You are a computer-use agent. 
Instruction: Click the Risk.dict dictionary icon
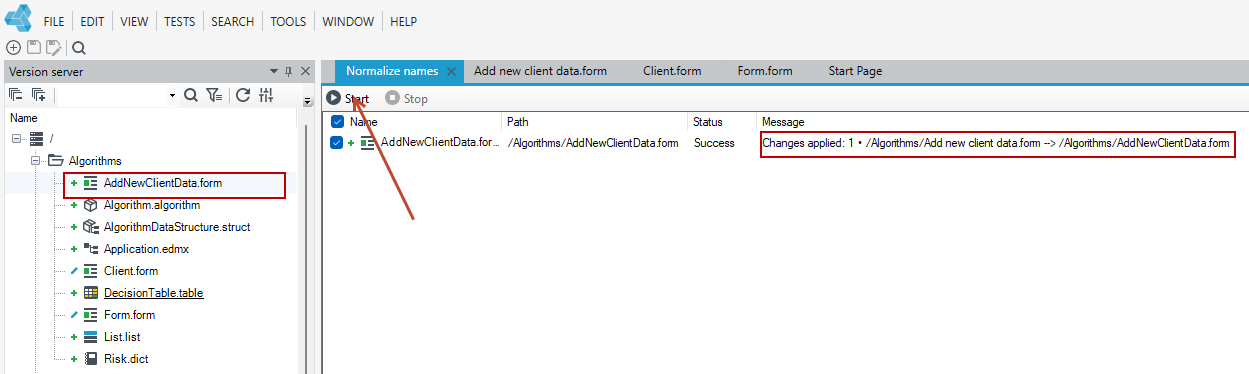pos(91,359)
